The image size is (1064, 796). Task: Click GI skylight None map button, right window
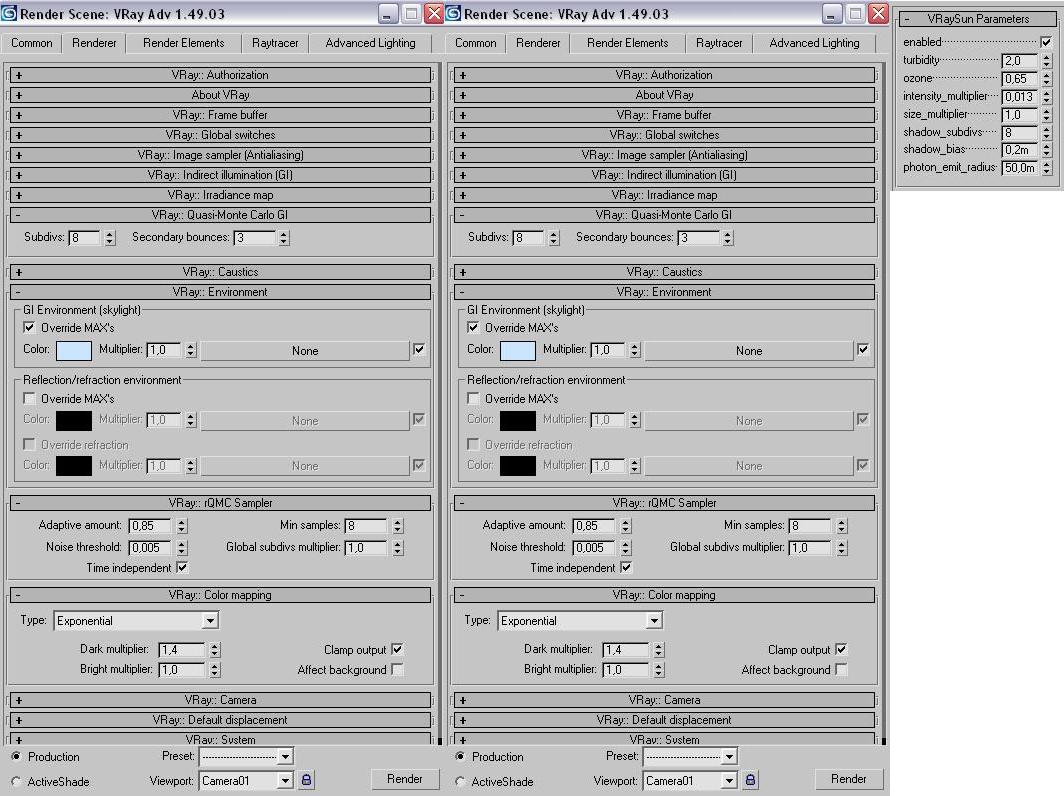click(748, 351)
